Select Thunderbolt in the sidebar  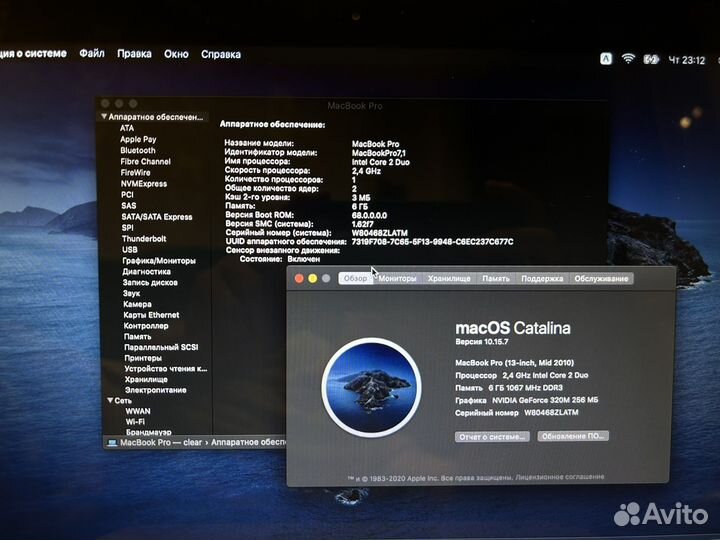pos(144,239)
